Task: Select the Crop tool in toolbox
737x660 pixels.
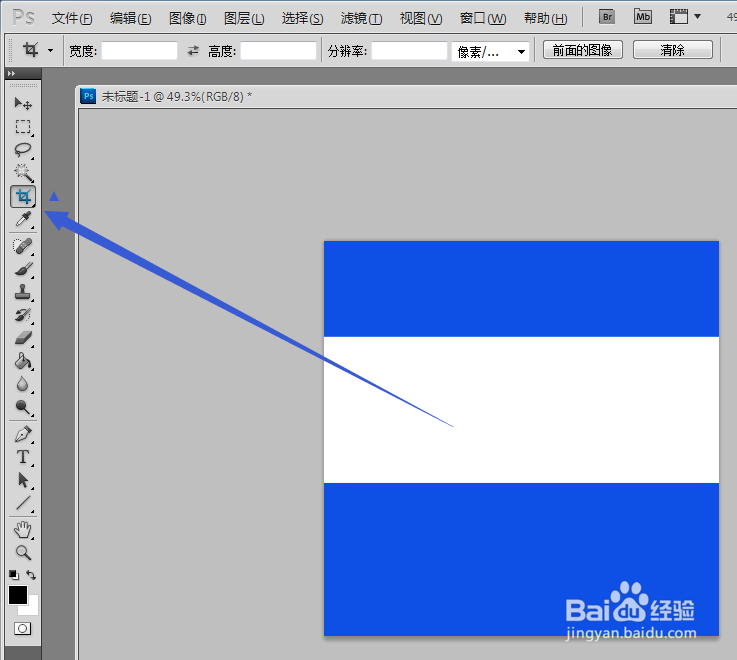Action: tap(23, 196)
